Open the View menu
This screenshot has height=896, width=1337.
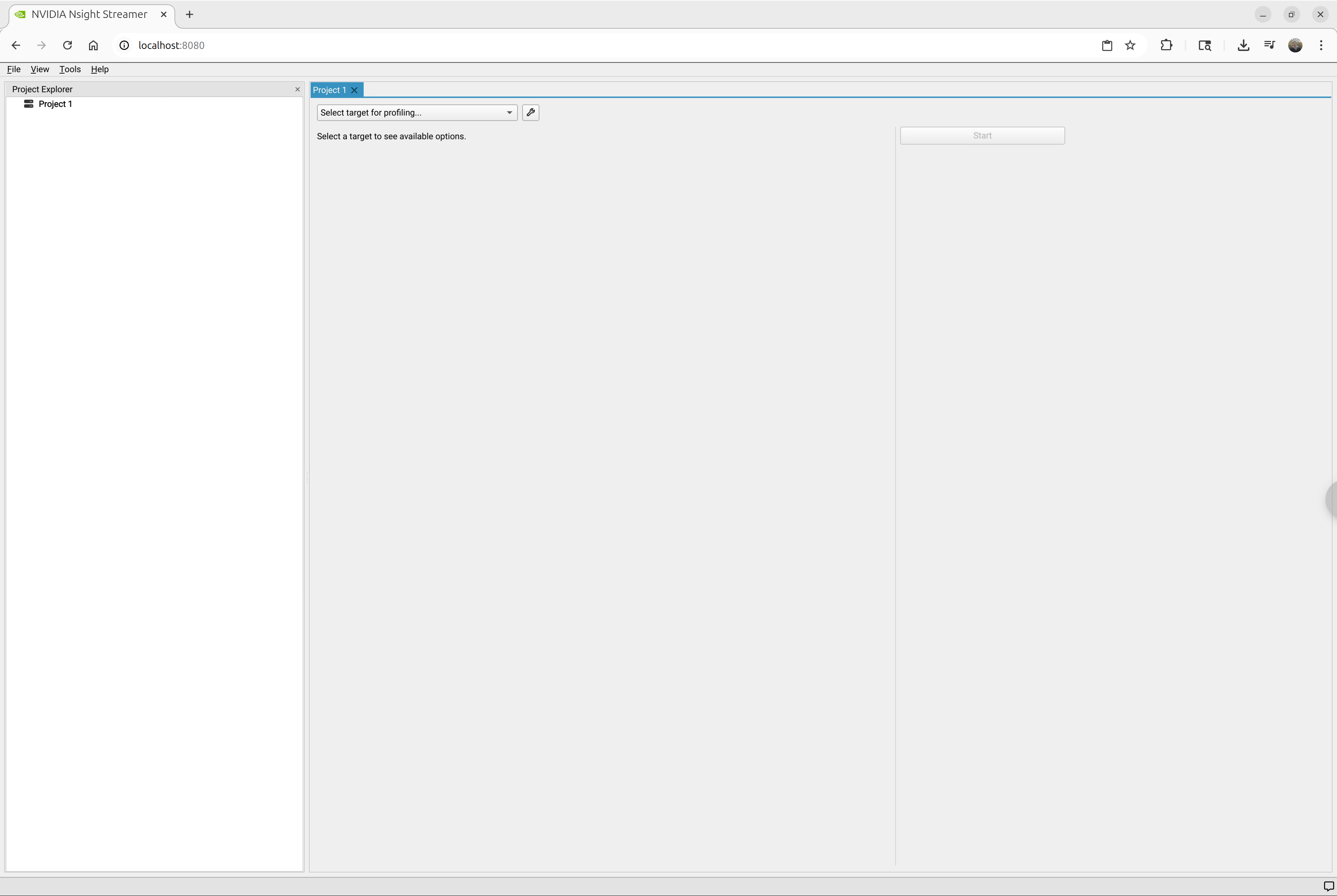[x=39, y=69]
